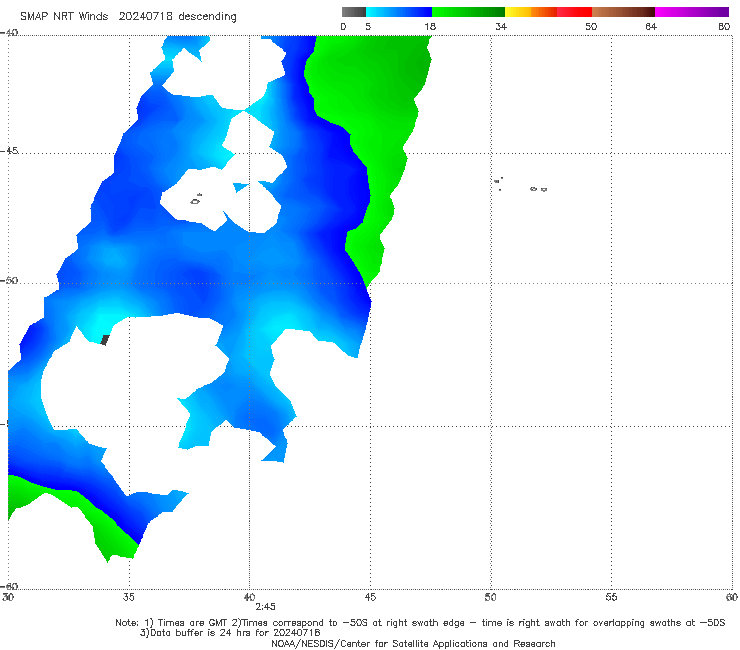Click the small dark gray wind patch on the map

105,340
